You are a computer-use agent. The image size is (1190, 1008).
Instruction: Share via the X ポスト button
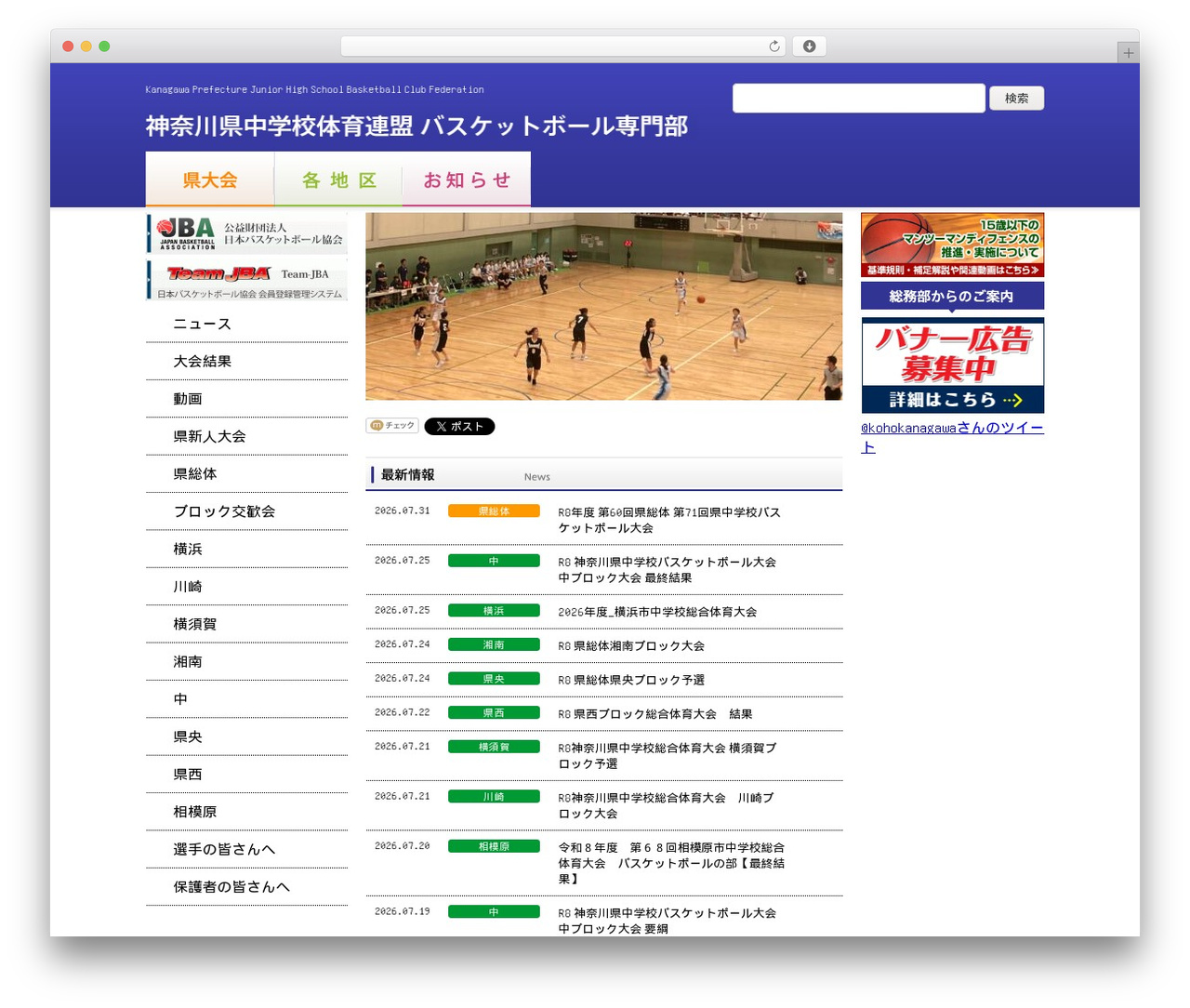tap(459, 426)
